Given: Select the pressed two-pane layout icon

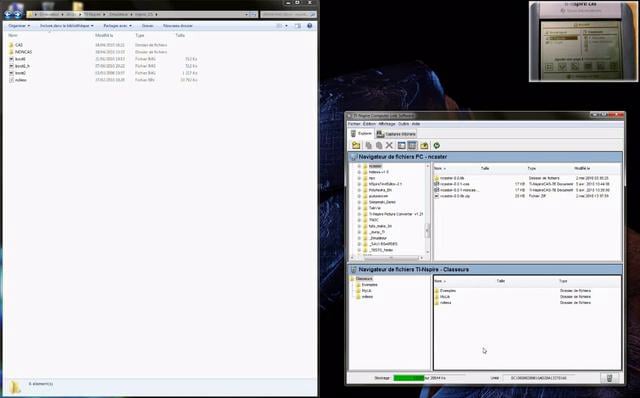Looking at the screenshot, I should coord(412,145).
